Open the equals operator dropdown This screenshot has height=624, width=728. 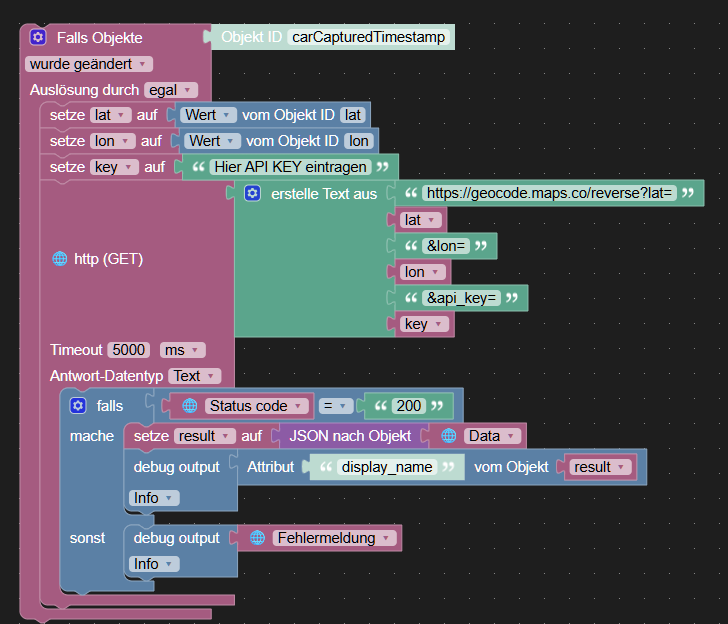[336, 406]
